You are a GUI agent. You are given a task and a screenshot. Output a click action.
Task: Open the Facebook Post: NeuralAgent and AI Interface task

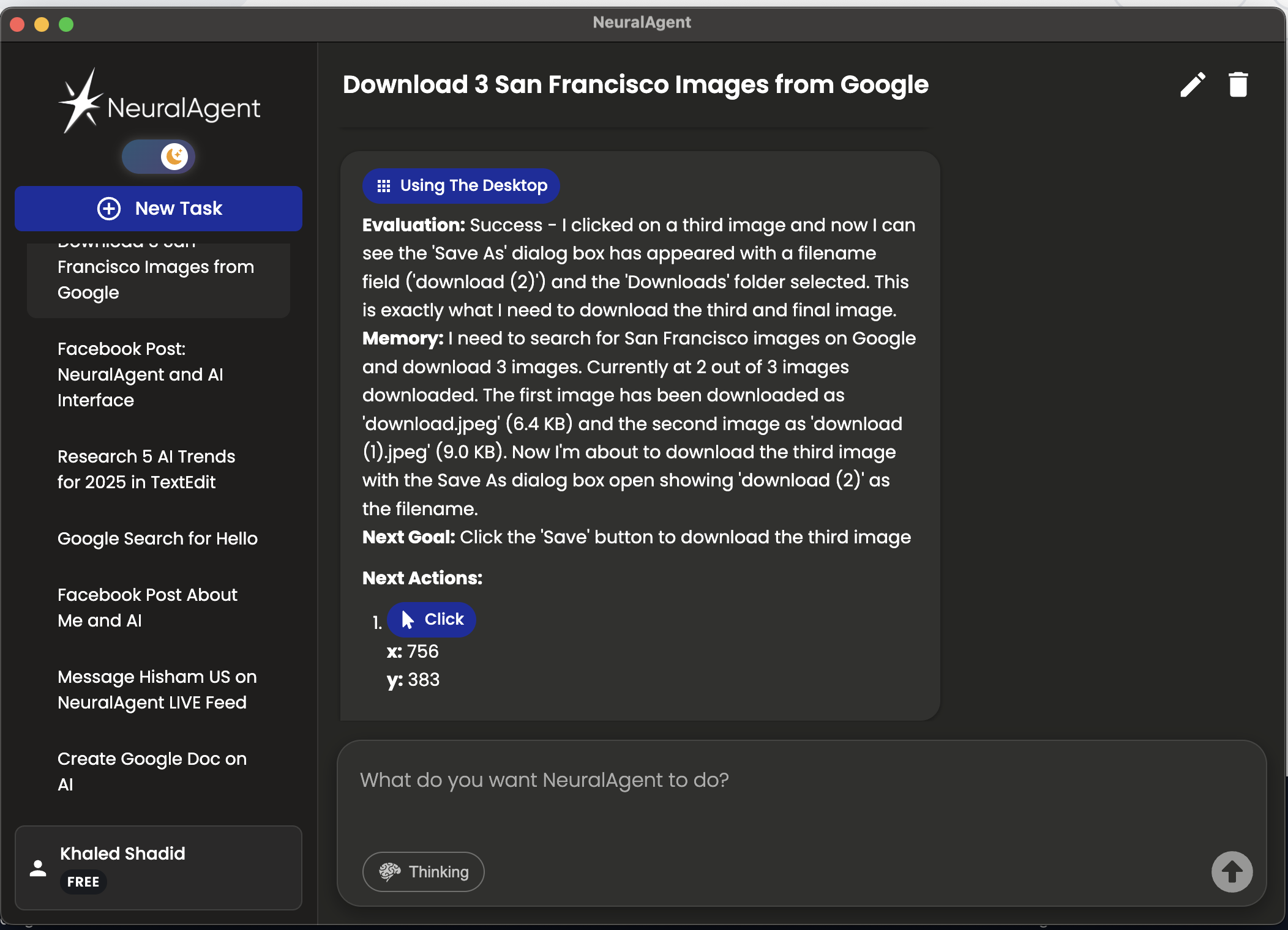coord(141,374)
